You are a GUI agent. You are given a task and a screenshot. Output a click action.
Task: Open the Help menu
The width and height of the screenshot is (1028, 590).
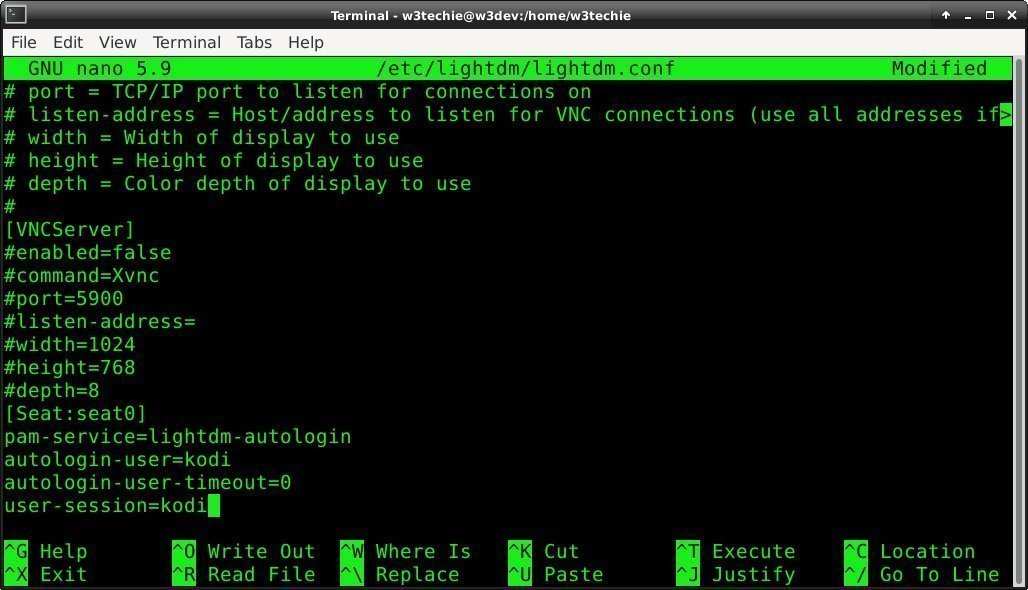(305, 42)
